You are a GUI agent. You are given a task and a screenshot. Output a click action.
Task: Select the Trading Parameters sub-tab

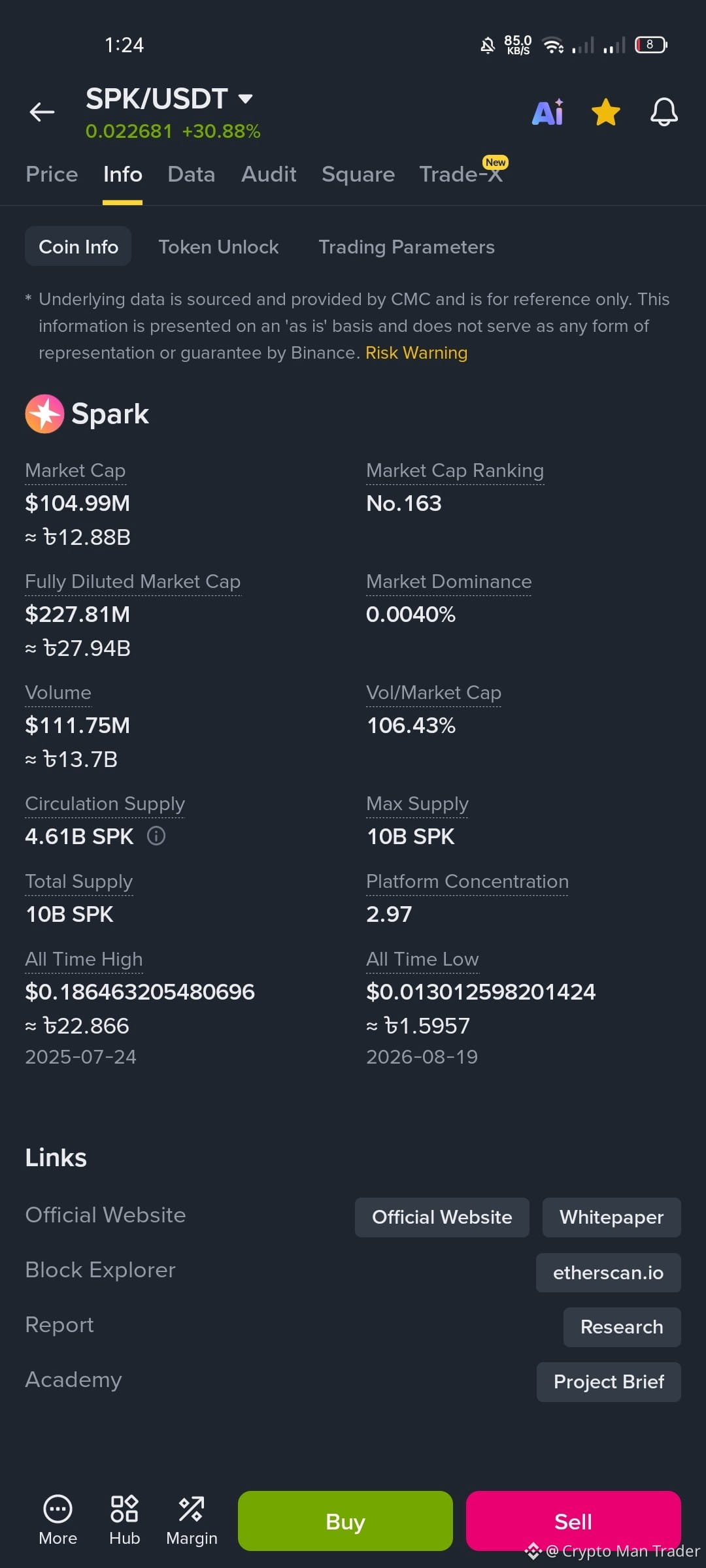tap(407, 247)
